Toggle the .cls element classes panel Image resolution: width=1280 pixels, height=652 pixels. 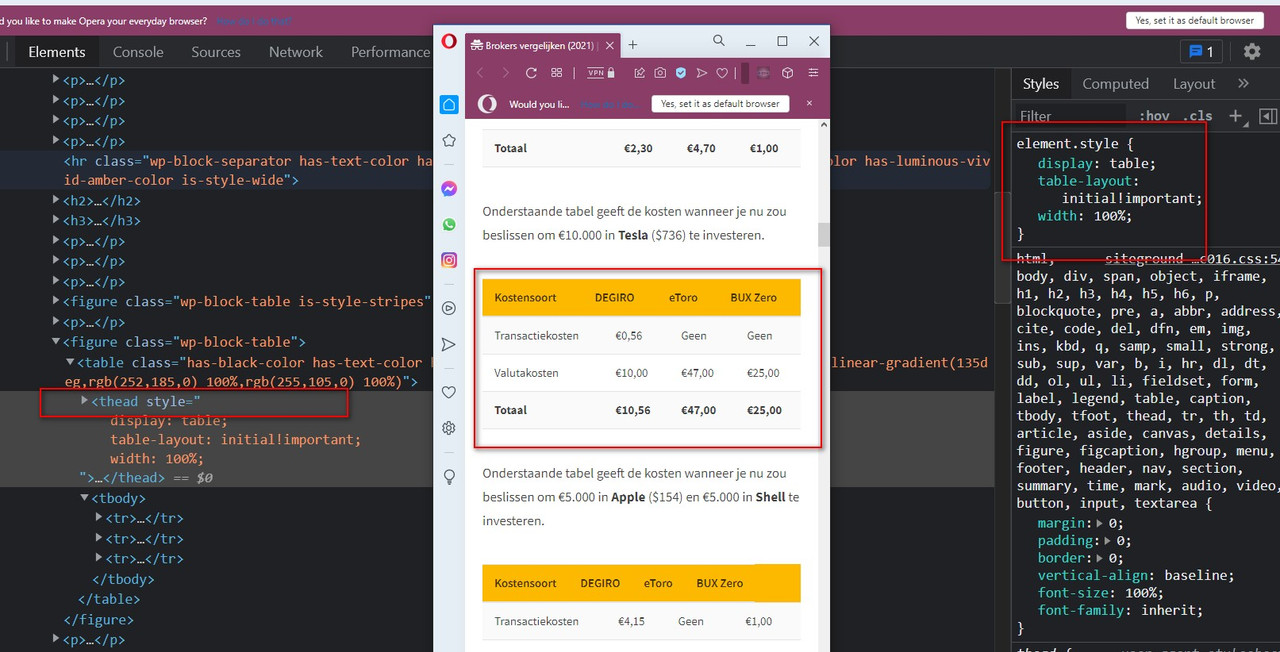pos(1198,116)
